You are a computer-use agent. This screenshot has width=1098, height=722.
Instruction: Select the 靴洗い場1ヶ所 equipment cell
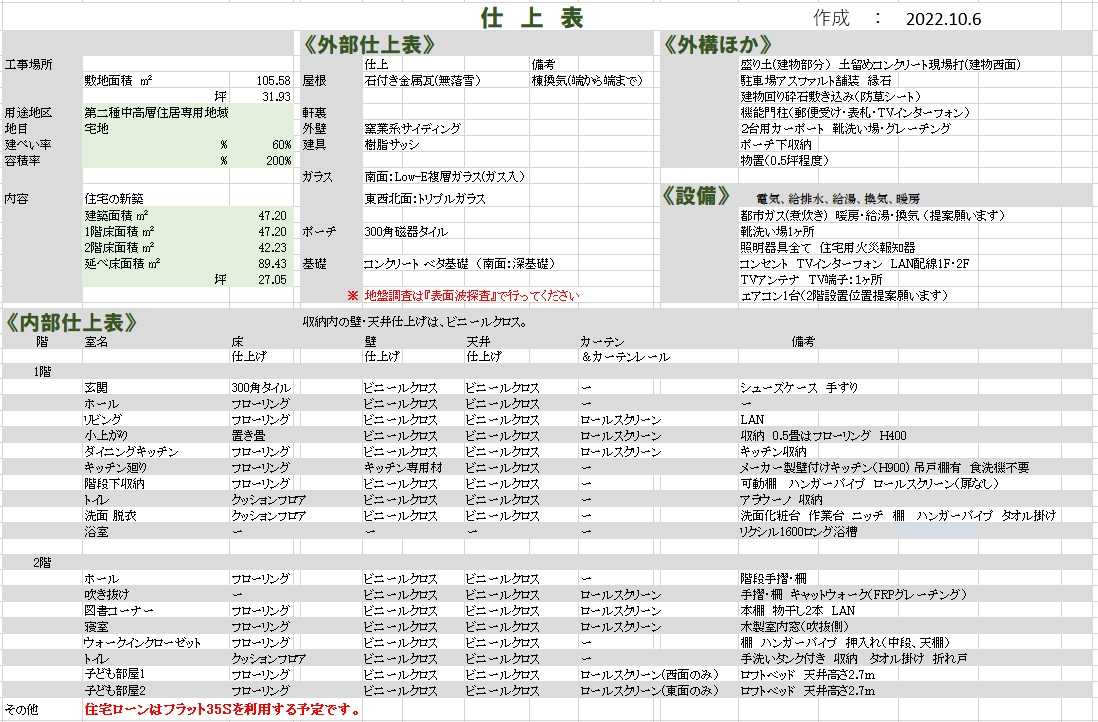[777, 232]
